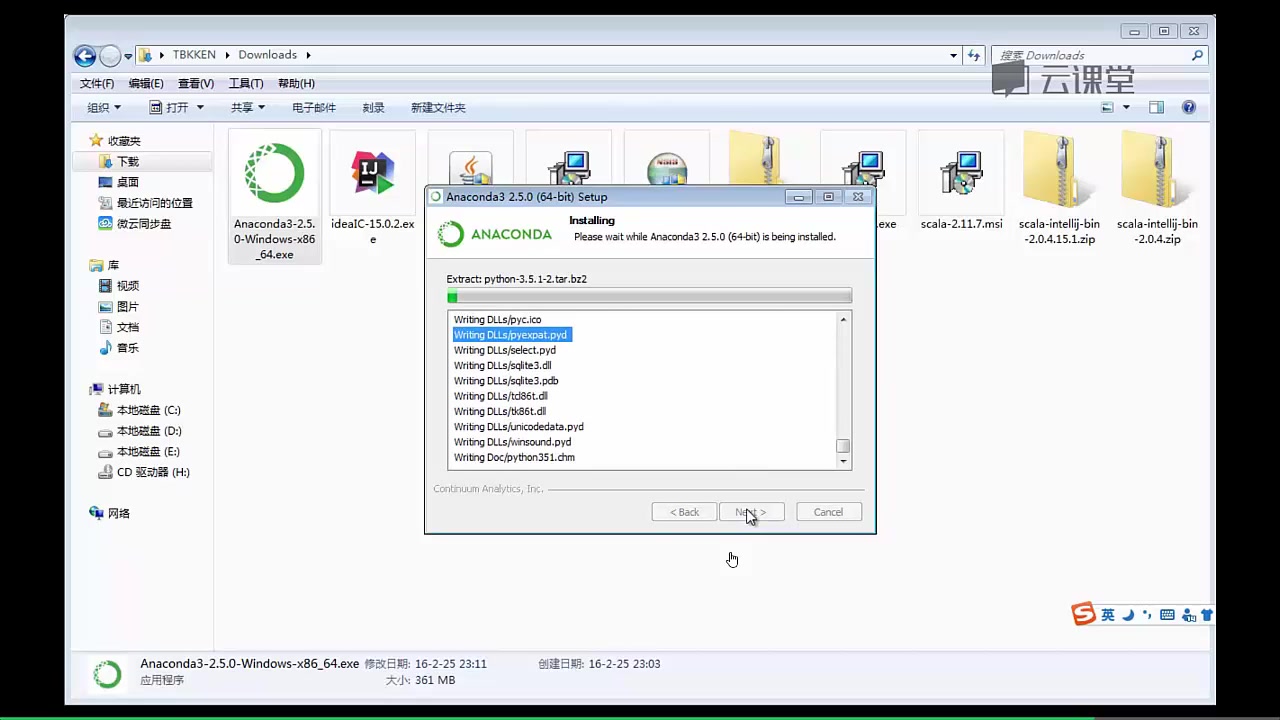Click the TBKKEN breadcrumb in address bar
The height and width of the screenshot is (720, 1280).
[x=194, y=55]
